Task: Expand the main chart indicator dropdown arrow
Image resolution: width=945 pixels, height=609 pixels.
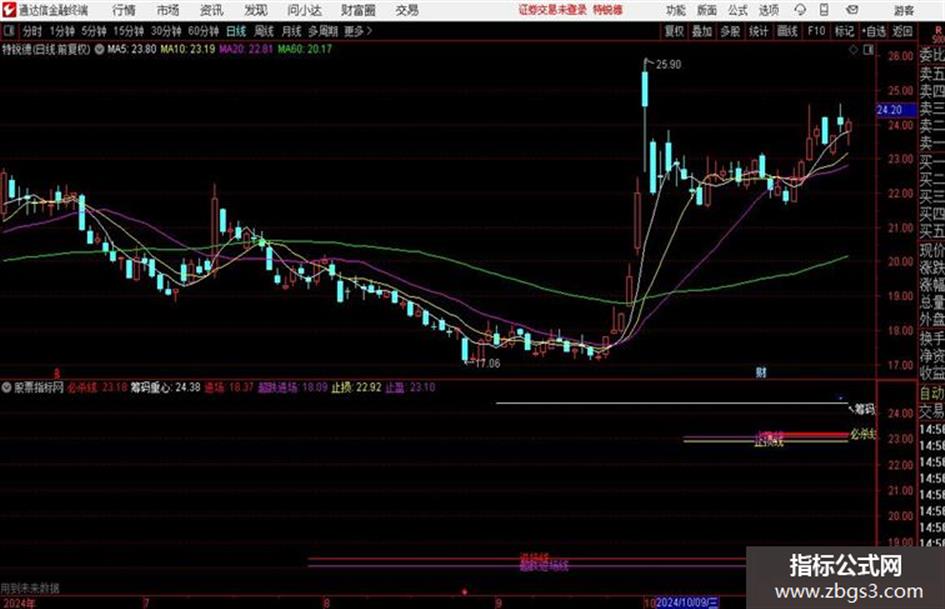Action: click(x=99, y=49)
